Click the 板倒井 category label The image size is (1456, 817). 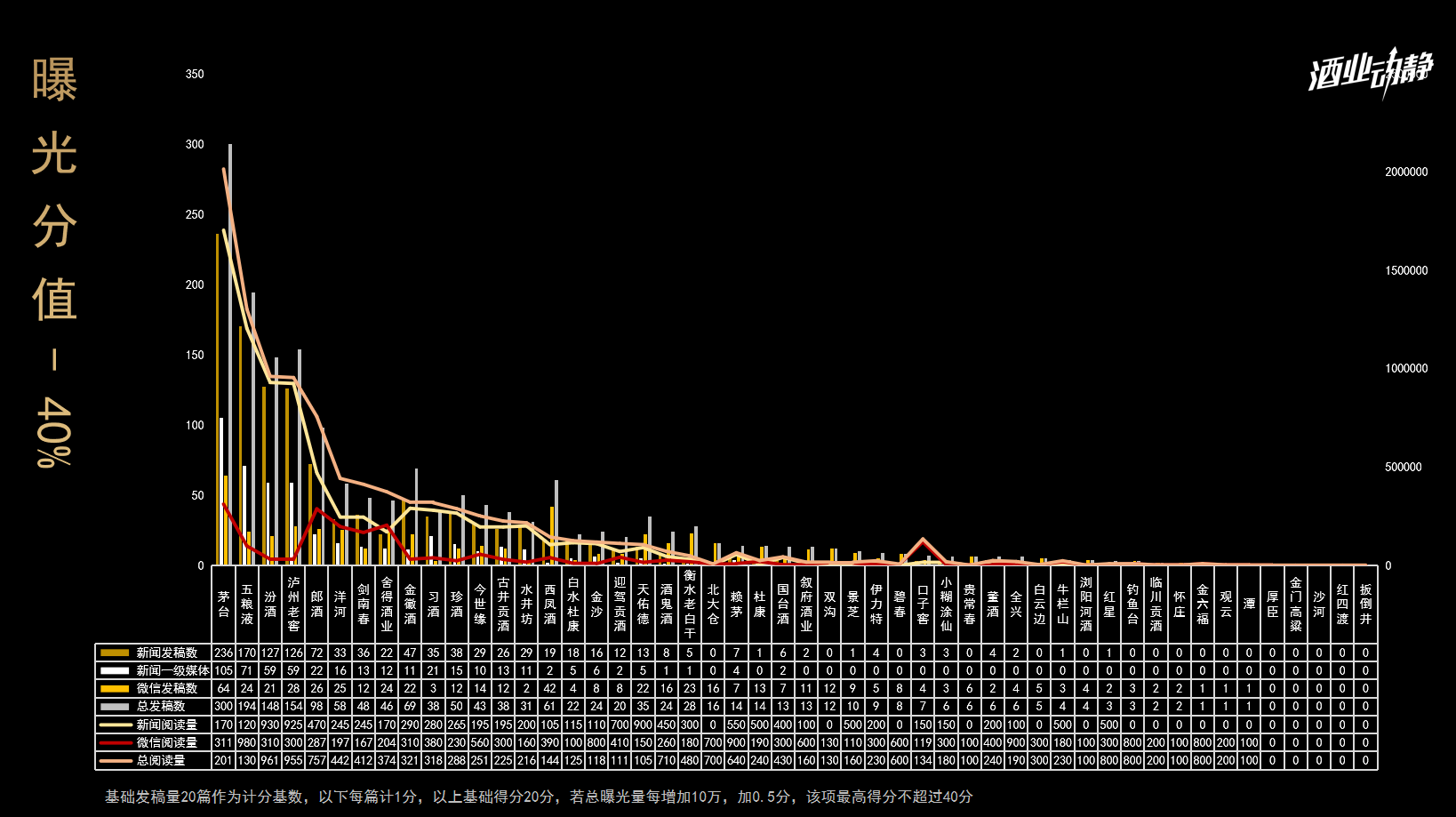tap(1366, 605)
